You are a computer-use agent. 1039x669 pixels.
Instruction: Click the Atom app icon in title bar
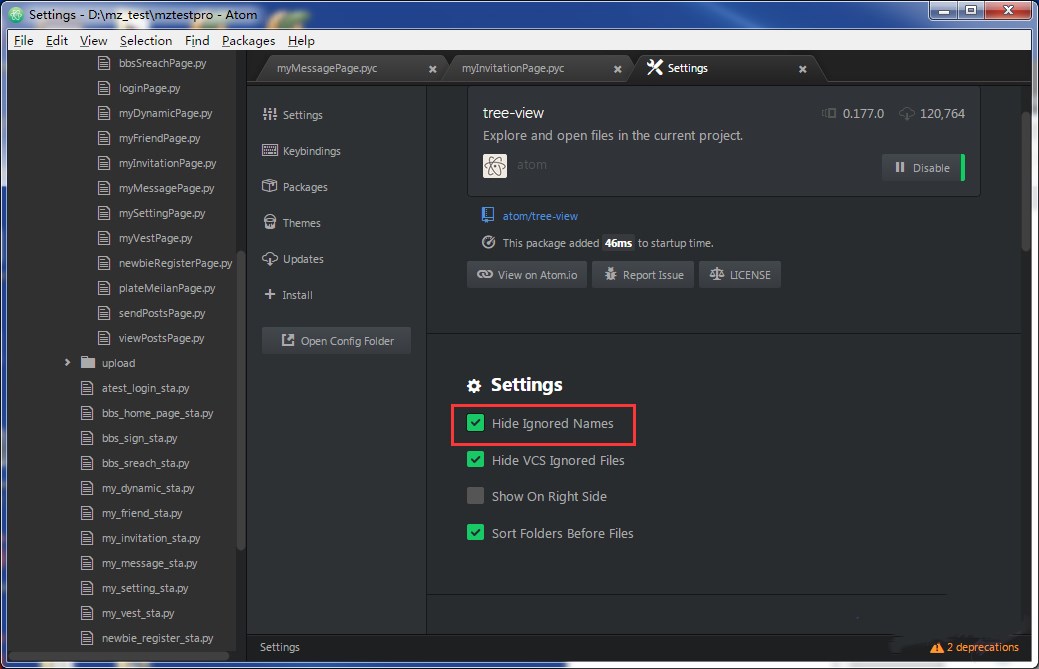[16, 14]
